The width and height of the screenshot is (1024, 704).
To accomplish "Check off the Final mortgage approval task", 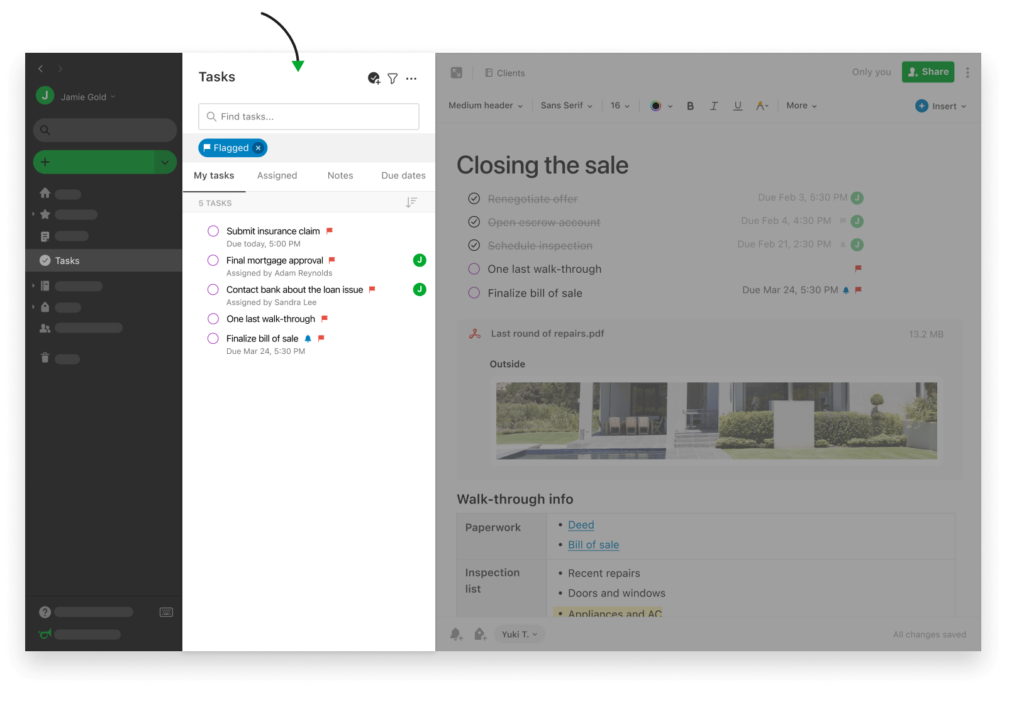I will point(212,260).
